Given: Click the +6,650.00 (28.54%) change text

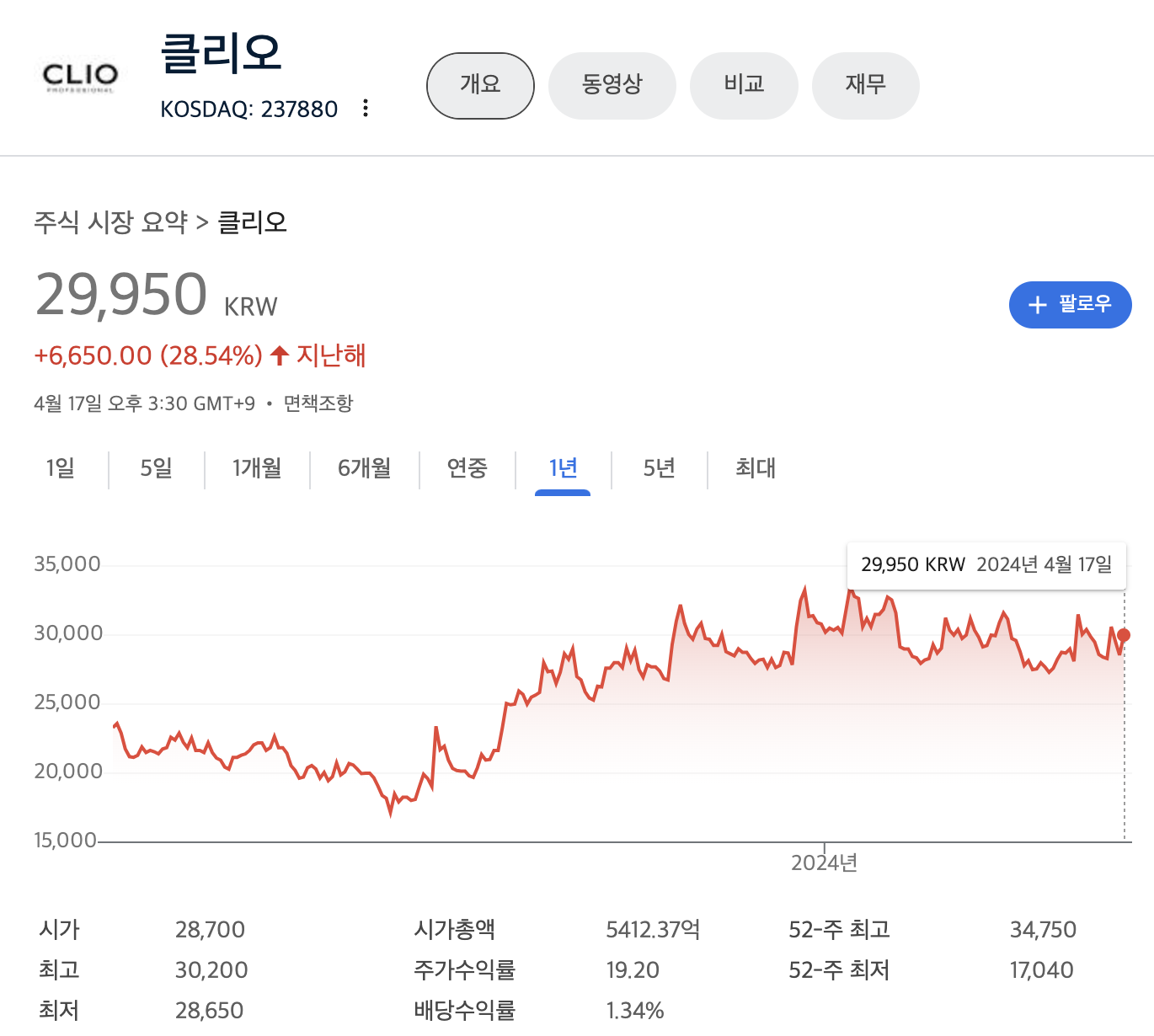Looking at the screenshot, I should (x=148, y=355).
